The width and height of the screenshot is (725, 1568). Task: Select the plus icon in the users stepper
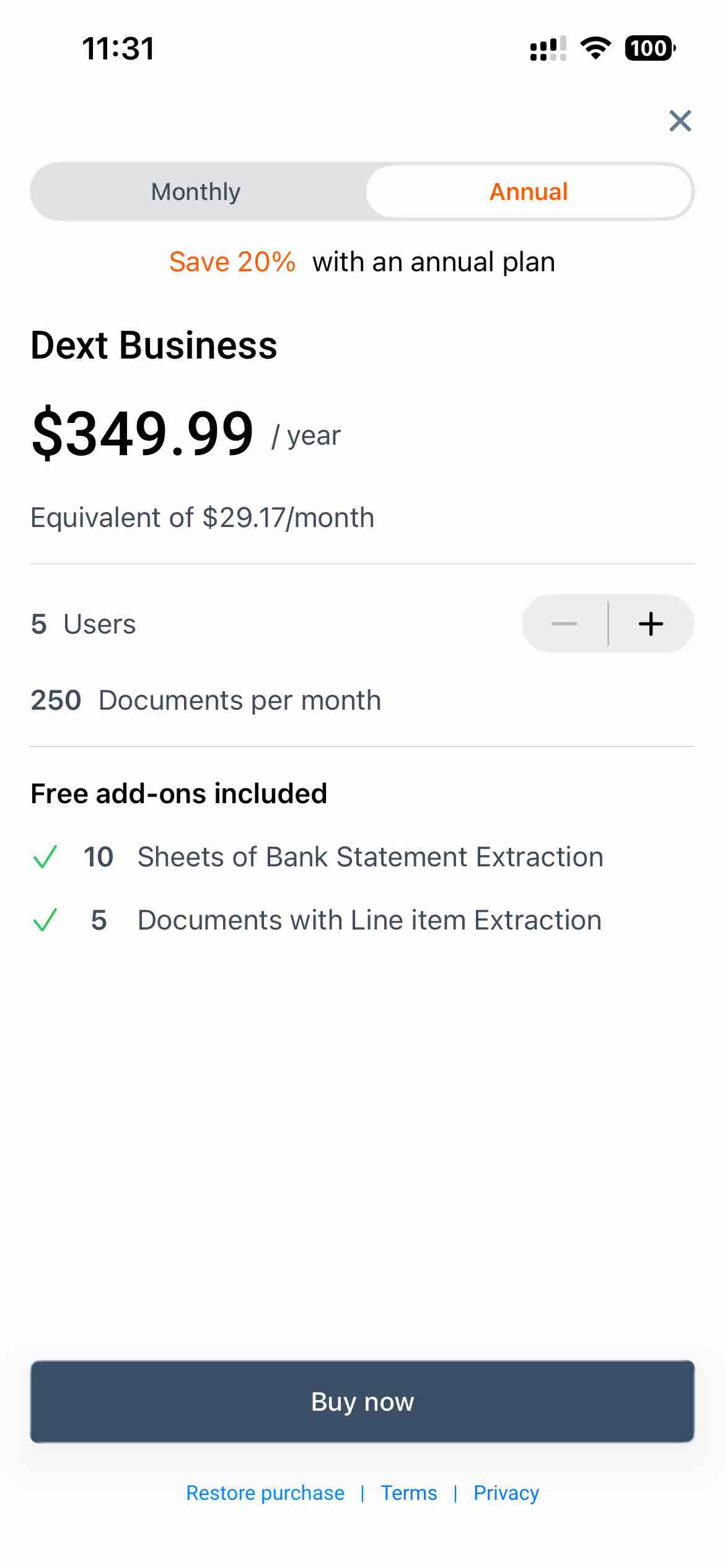coord(651,624)
